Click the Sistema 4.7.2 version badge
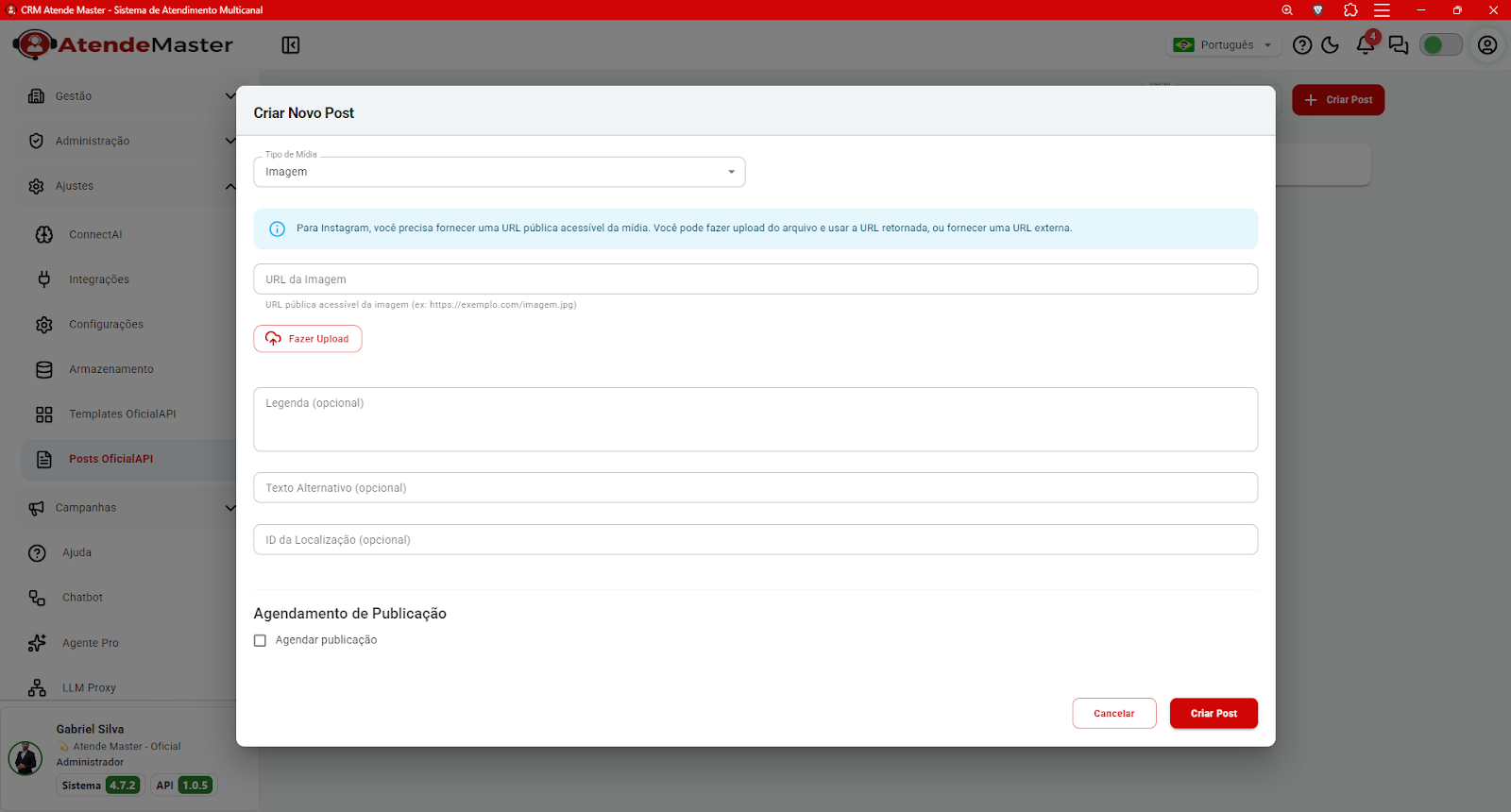 pyautogui.click(x=99, y=786)
